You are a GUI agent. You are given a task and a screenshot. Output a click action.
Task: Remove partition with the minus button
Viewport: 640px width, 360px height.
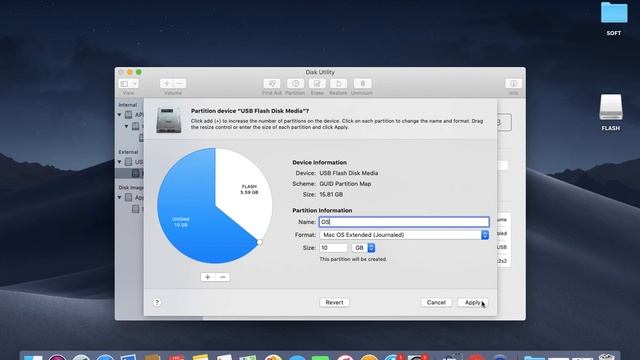click(x=222, y=277)
